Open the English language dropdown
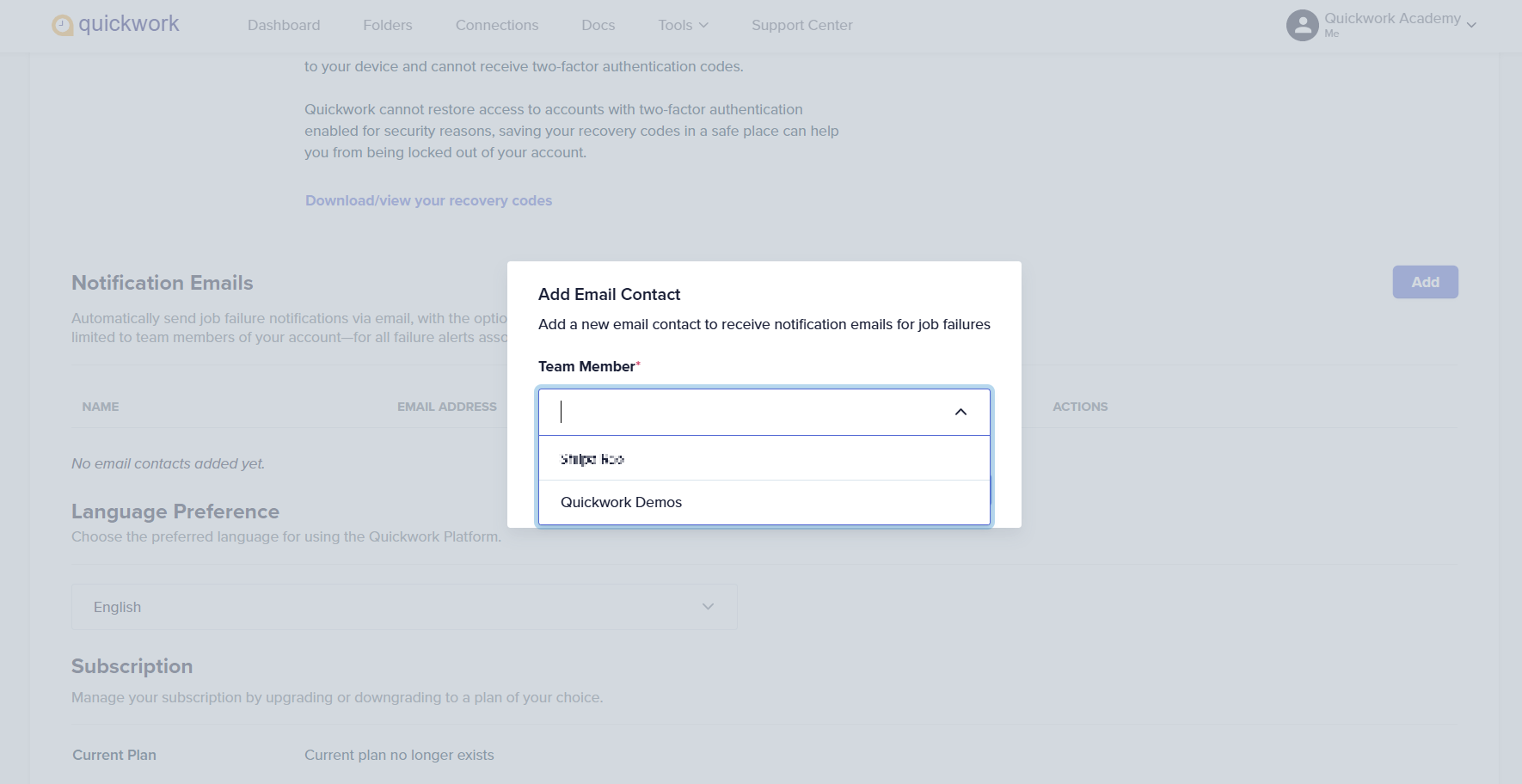 tap(404, 607)
